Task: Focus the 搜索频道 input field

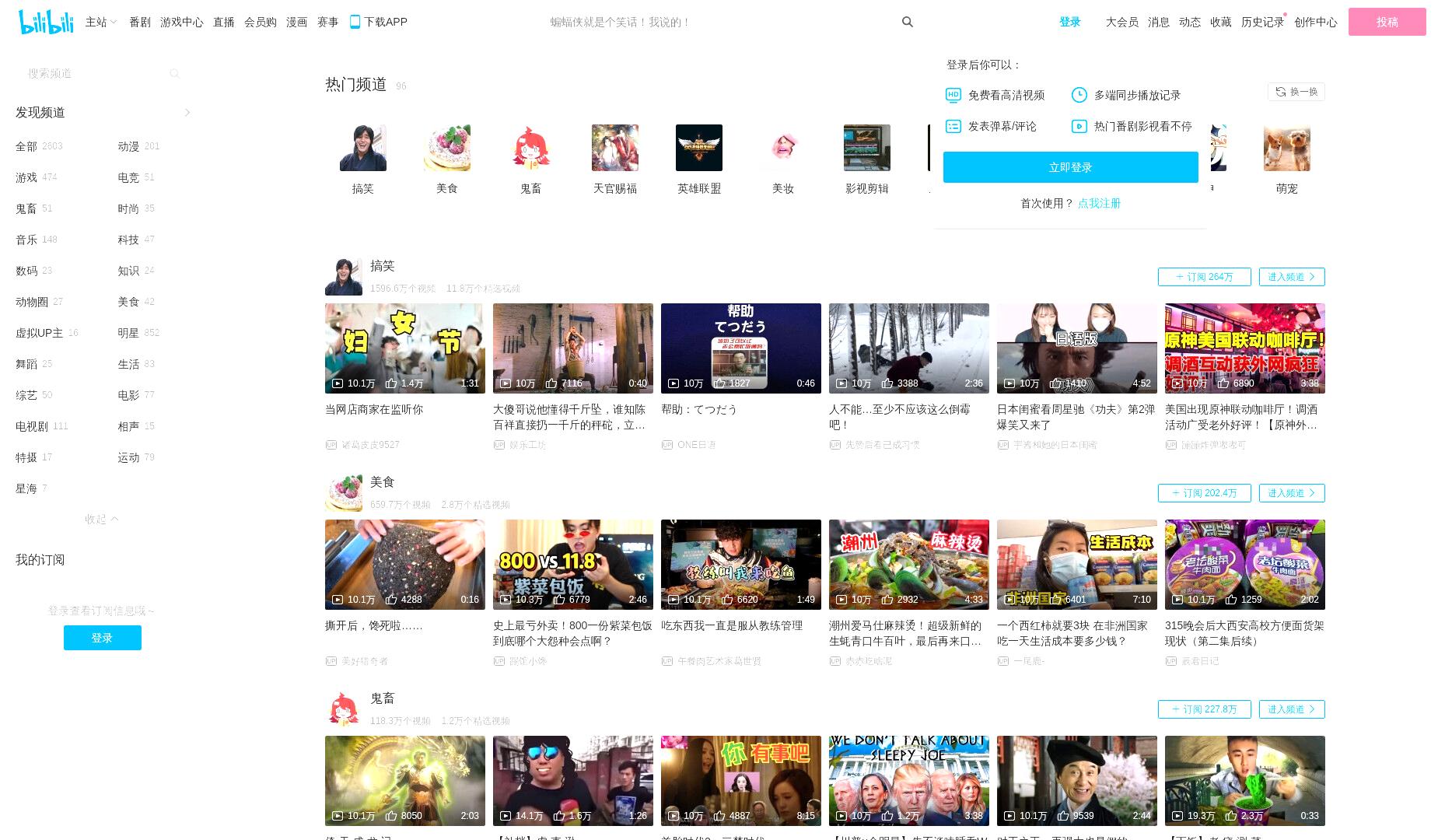Action: 93,73
